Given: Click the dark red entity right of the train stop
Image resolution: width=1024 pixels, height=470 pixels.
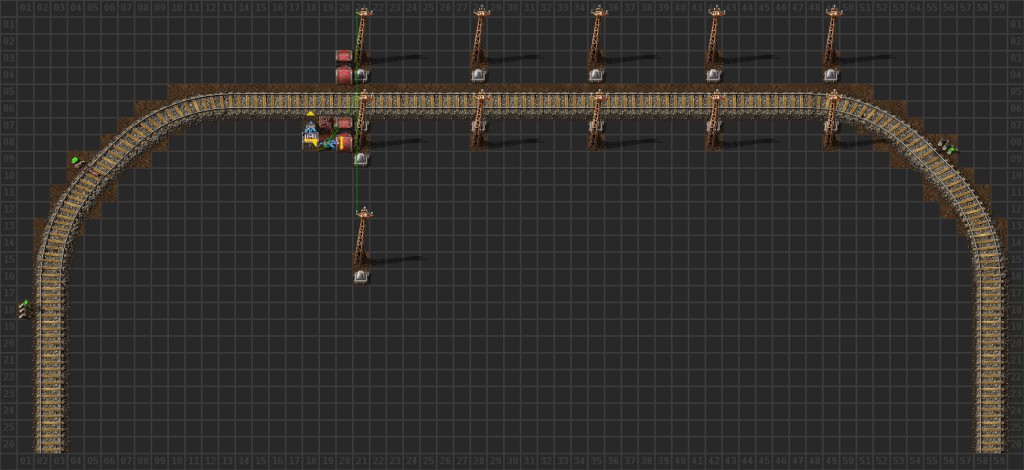Looking at the screenshot, I should [x=325, y=123].
